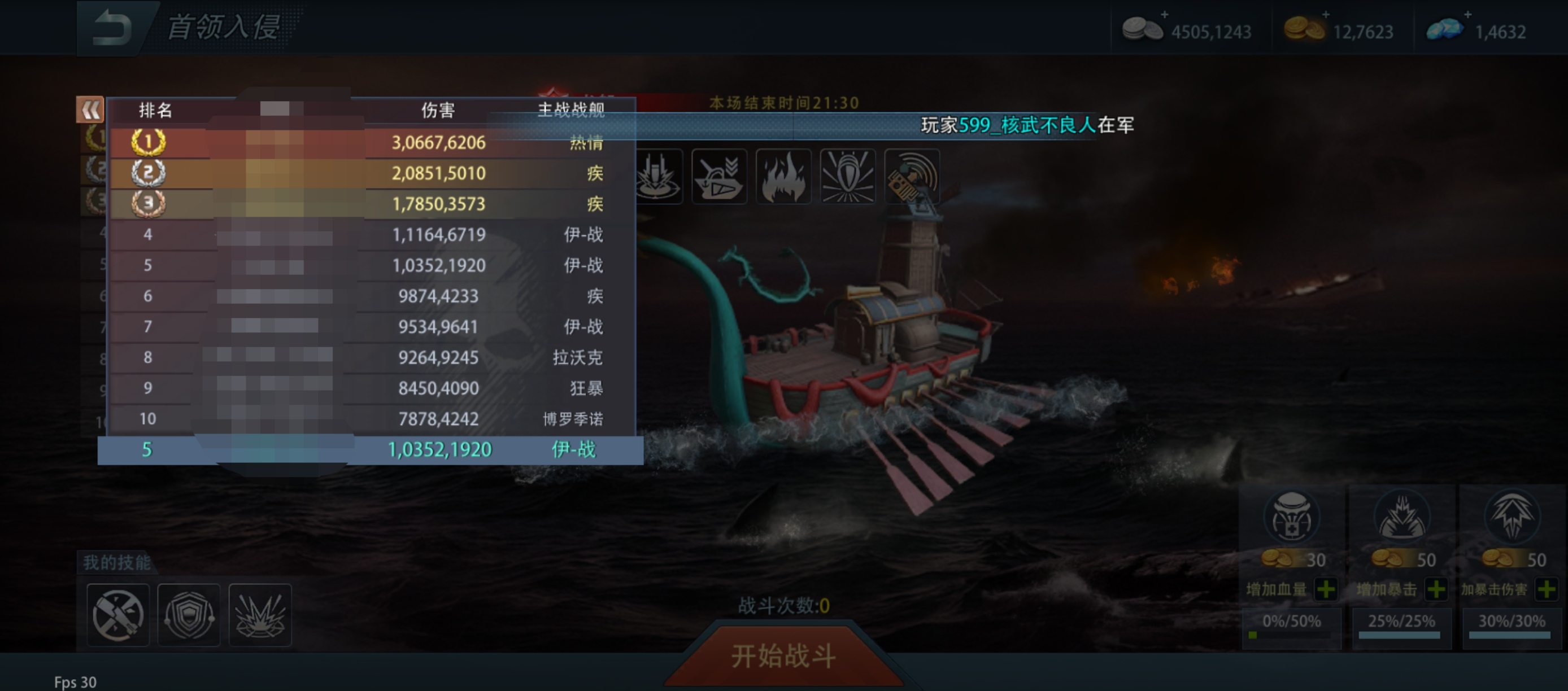Image resolution: width=1568 pixels, height=691 pixels.
Task: Select the highlighted own rank 5 row
Action: 370,450
